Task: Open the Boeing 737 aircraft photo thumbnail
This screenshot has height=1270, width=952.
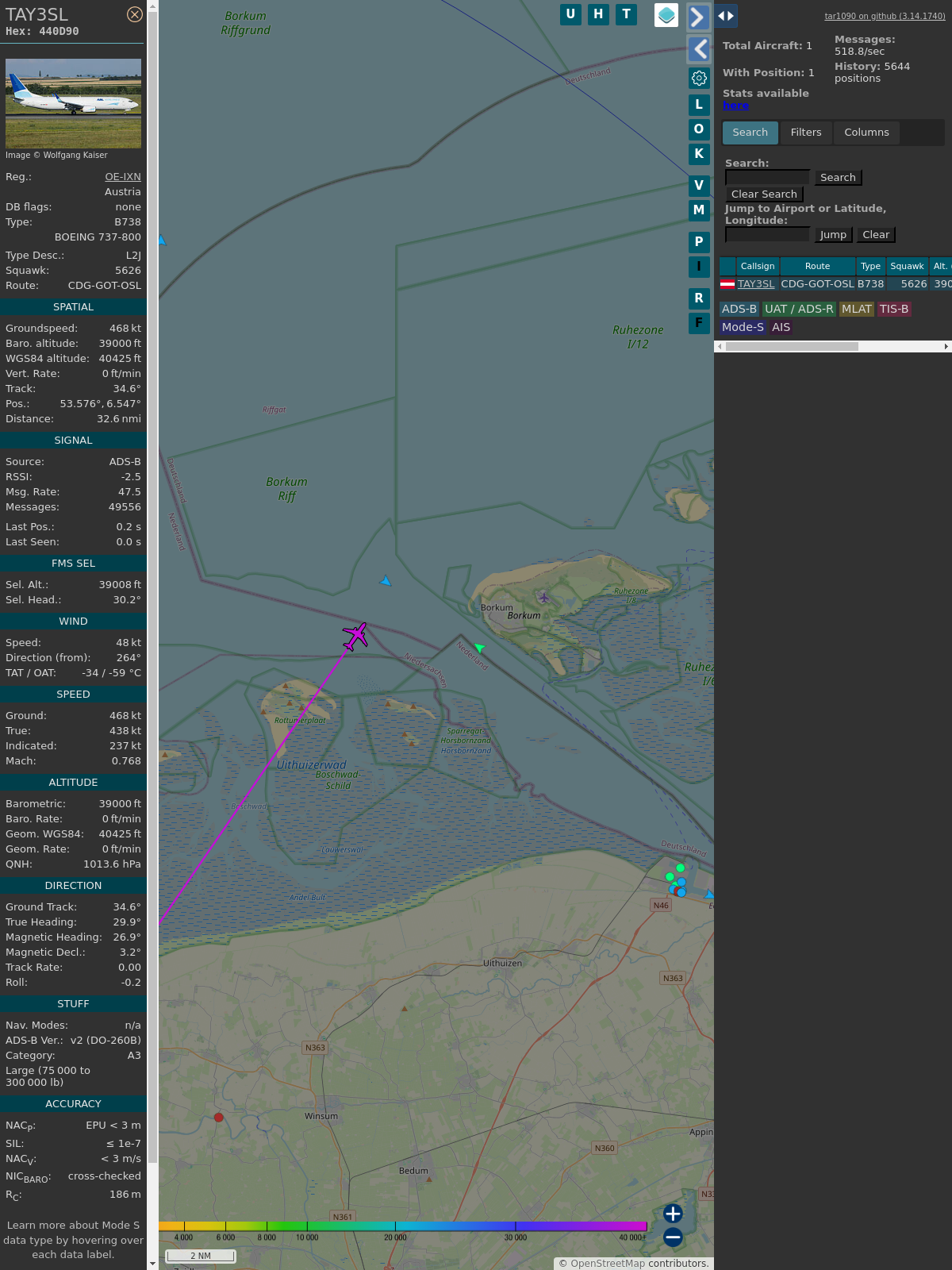Action: [x=73, y=103]
